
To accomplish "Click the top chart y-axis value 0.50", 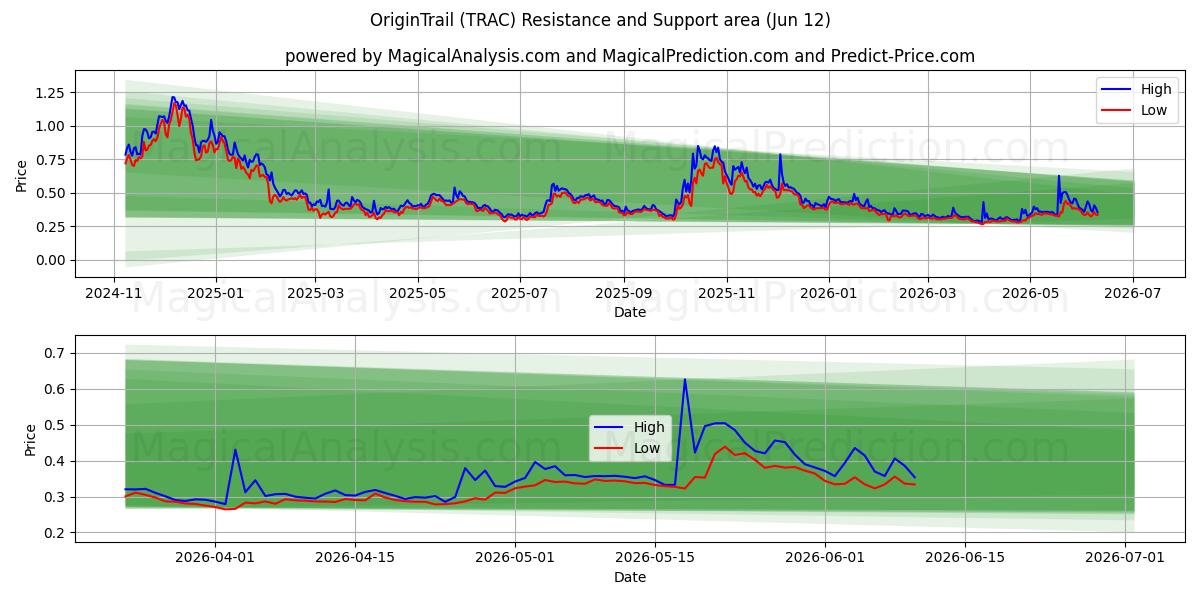I will click(x=49, y=193).
